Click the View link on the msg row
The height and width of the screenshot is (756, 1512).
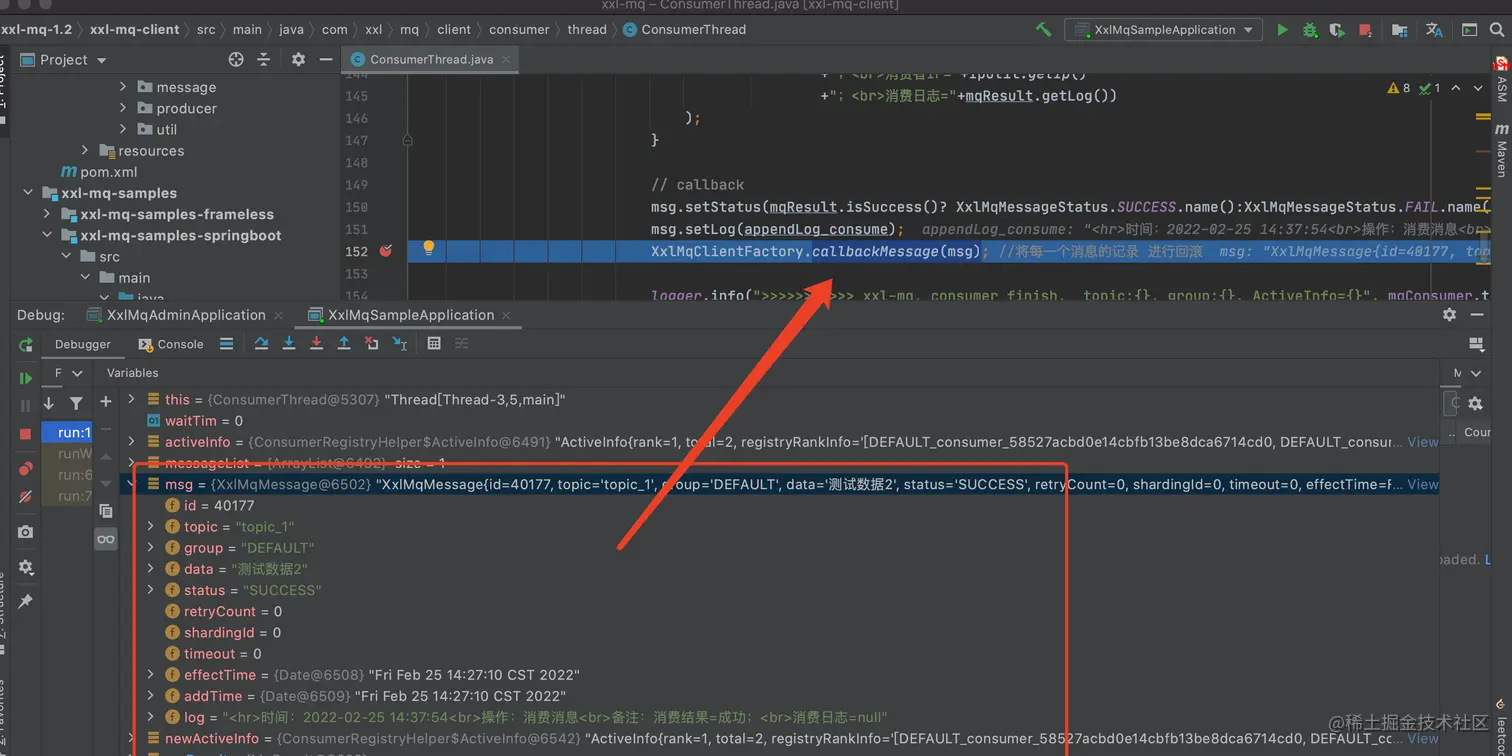click(1423, 484)
